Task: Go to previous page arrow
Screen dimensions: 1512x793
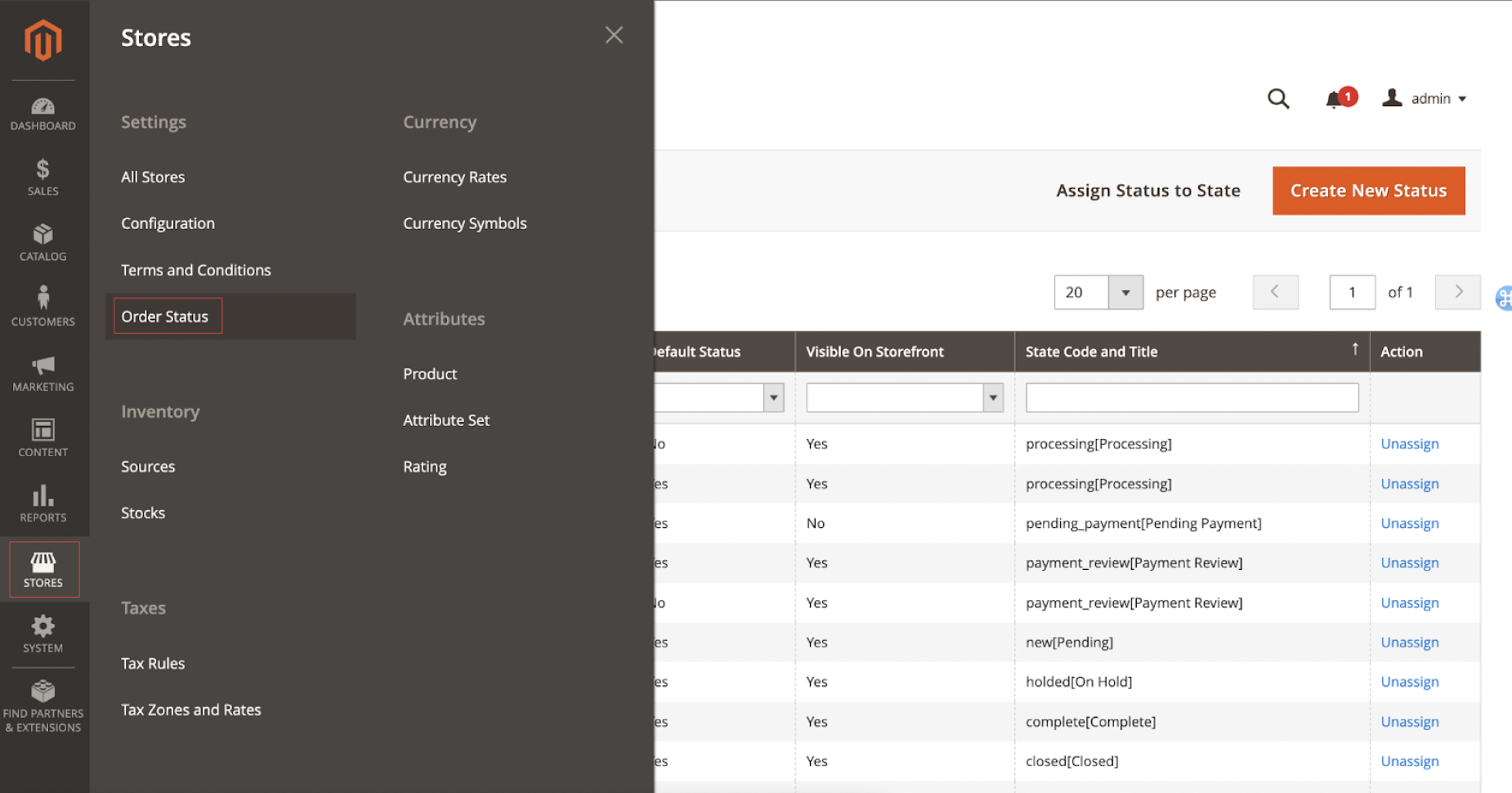Action: tap(1275, 292)
